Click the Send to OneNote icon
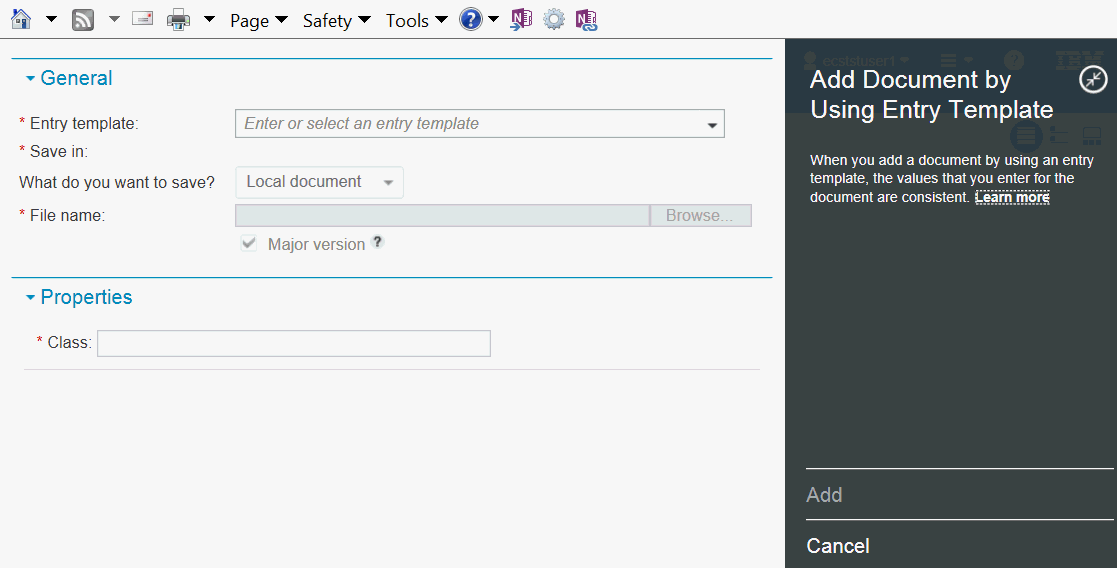The width and height of the screenshot is (1117, 568). [x=521, y=19]
